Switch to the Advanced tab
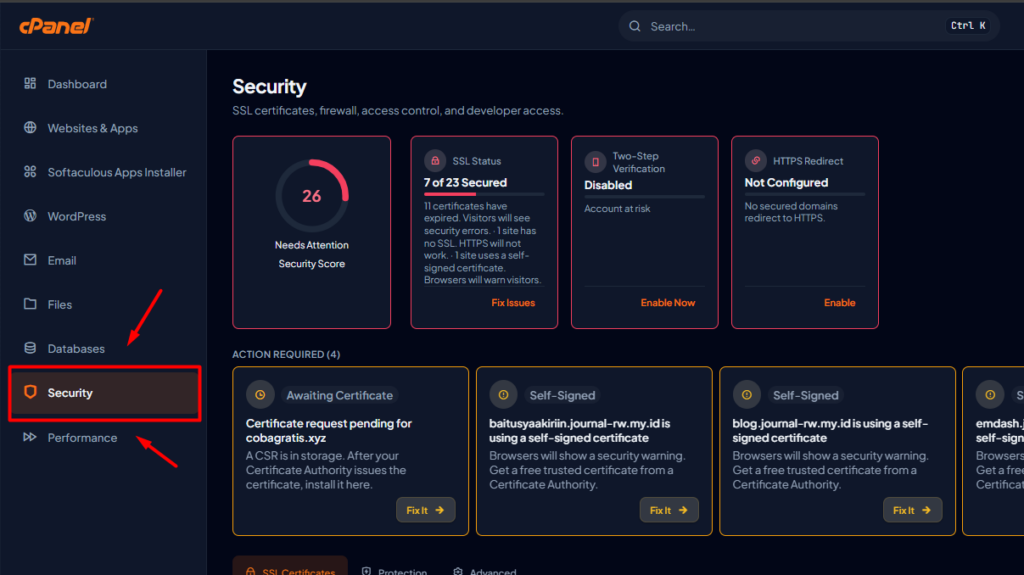 coord(485,570)
